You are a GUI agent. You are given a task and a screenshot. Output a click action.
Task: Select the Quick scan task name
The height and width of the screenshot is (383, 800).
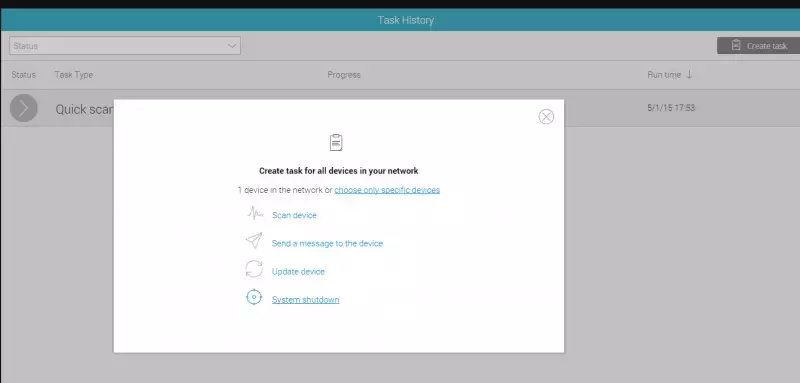(84, 109)
